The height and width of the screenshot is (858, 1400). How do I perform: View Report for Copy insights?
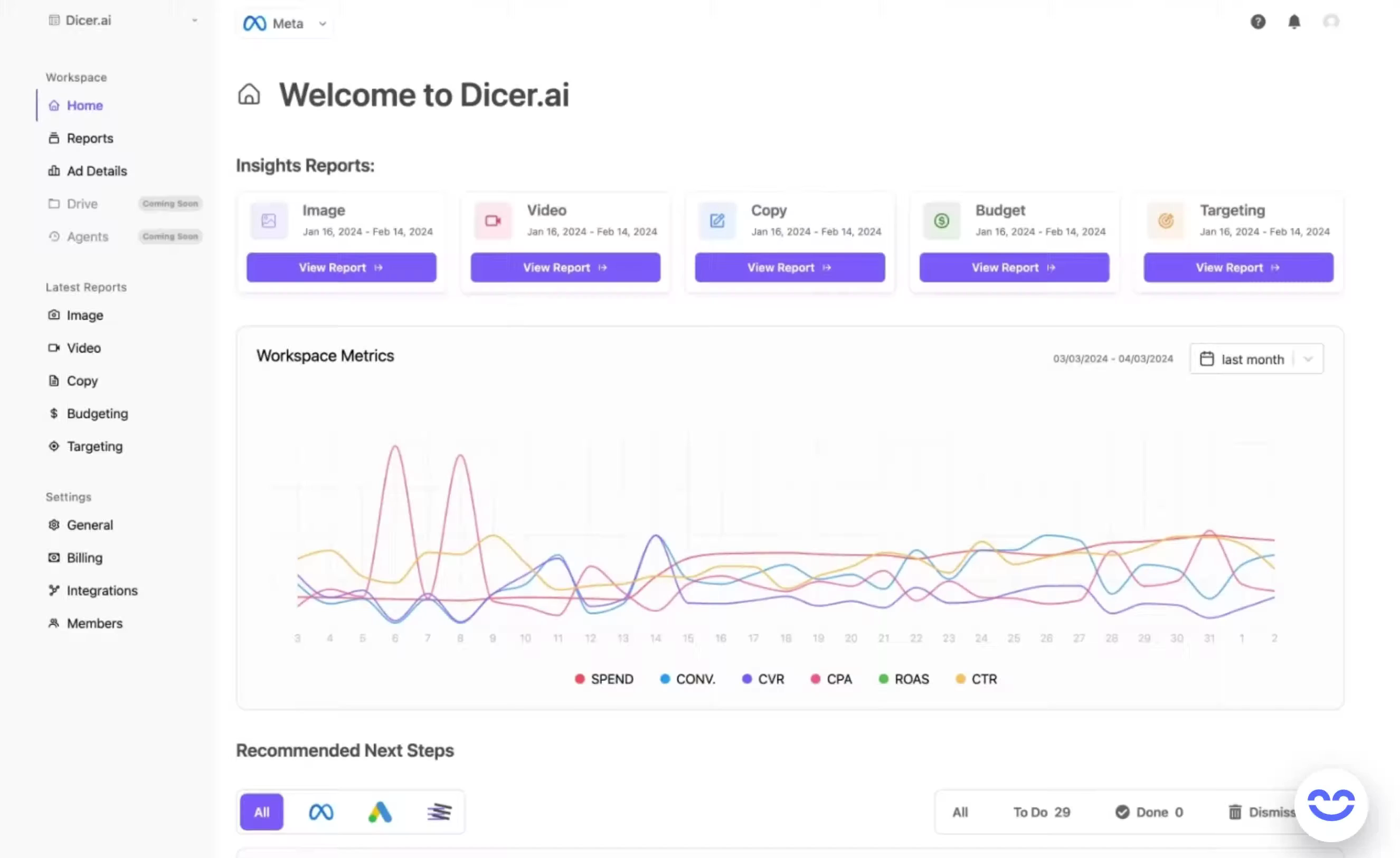pos(790,268)
